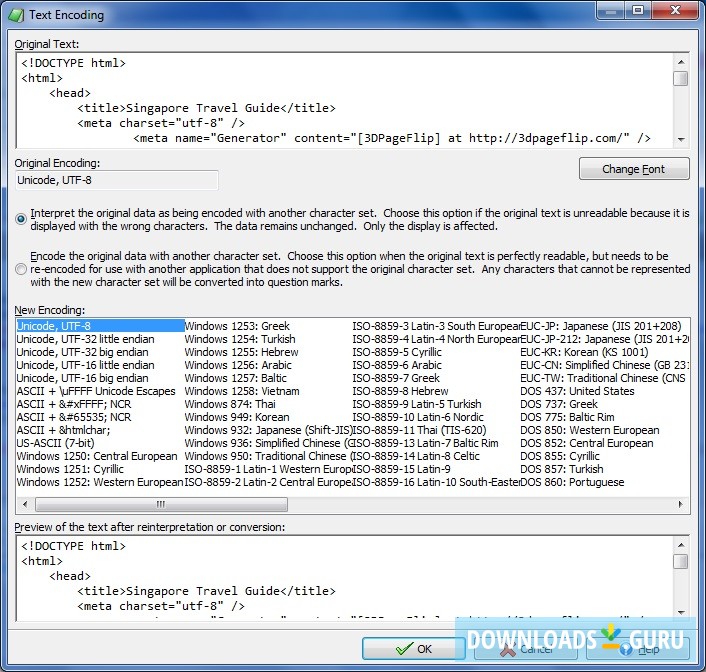Select Unicode, UTF-16 big endian
Image resolution: width=706 pixels, height=672 pixels.
point(82,378)
